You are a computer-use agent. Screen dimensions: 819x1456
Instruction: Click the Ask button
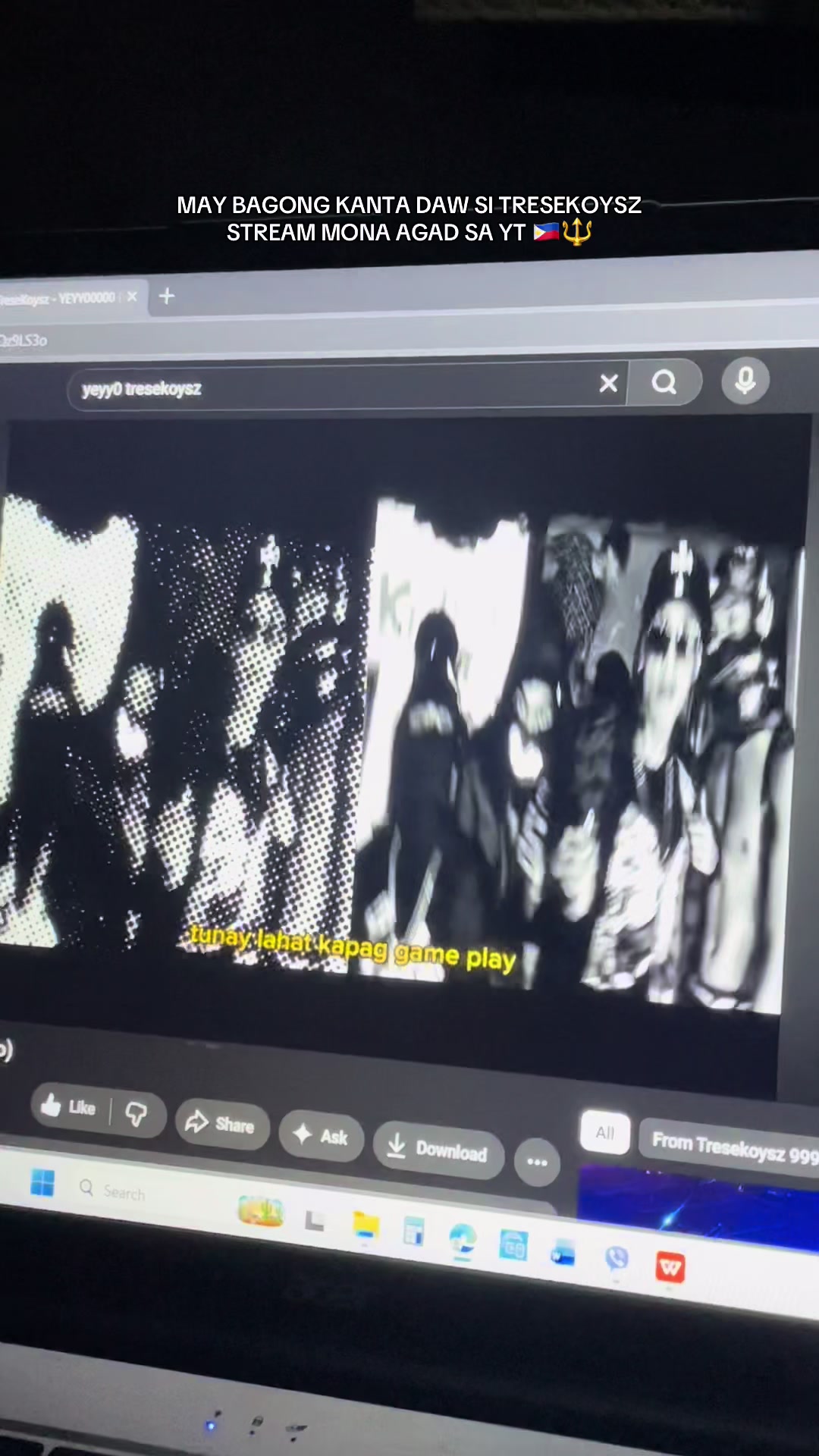322,1135
